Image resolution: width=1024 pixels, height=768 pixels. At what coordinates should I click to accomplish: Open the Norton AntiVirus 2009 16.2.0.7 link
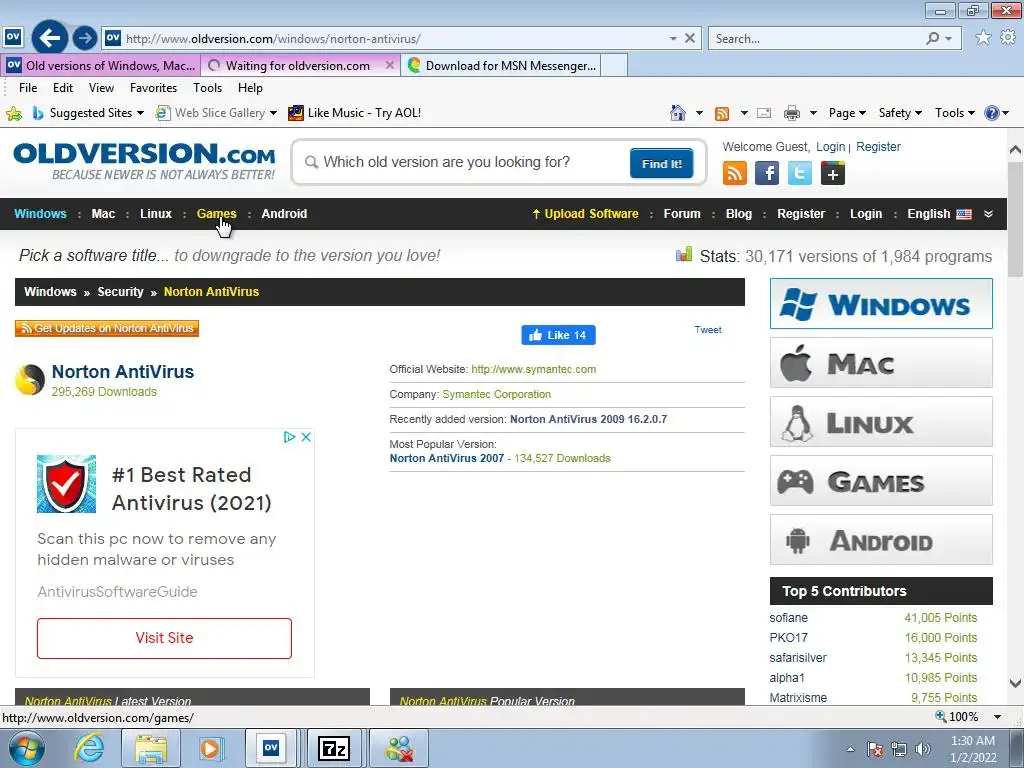588,419
